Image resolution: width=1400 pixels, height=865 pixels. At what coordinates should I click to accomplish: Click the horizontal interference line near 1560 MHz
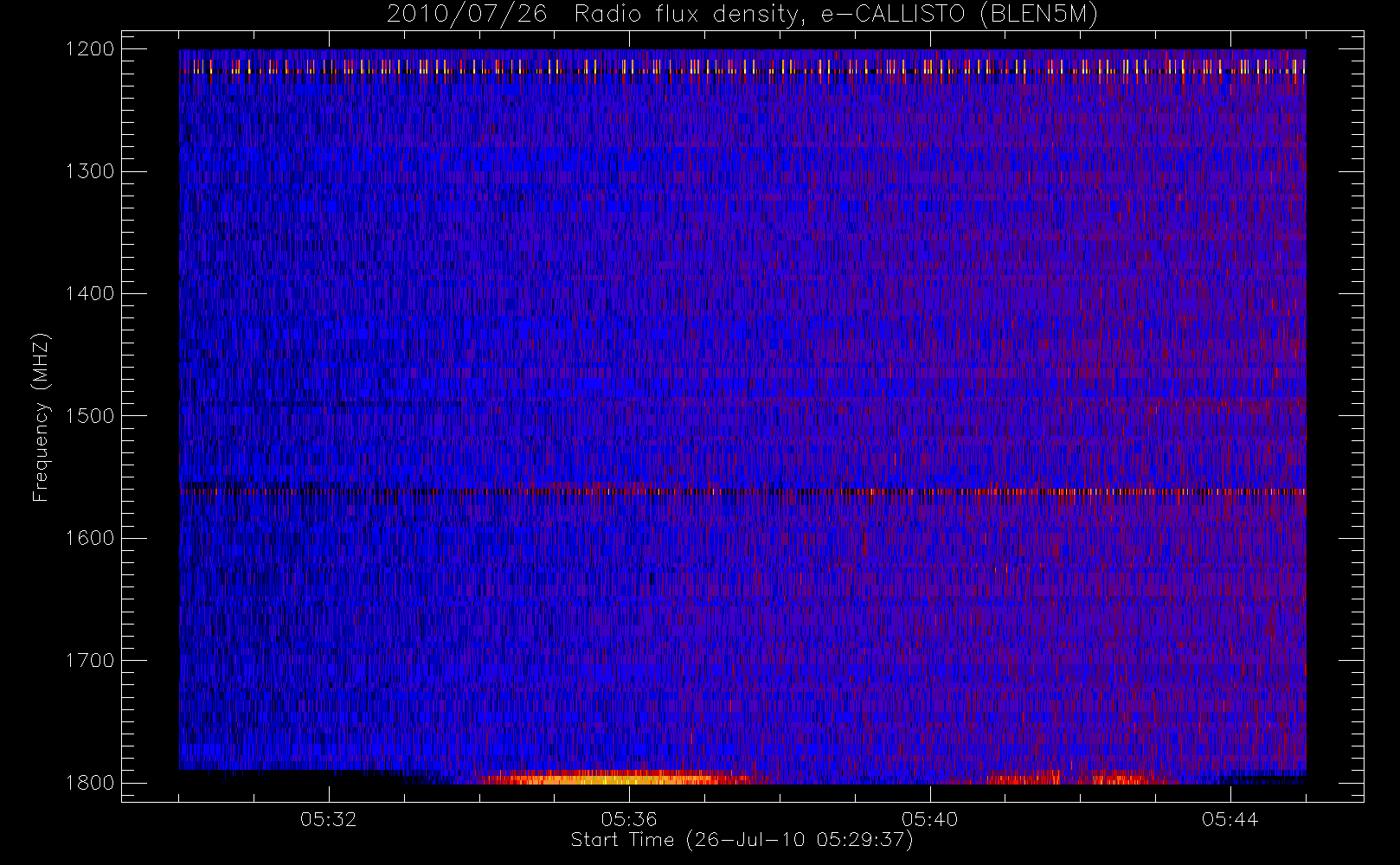coord(742,491)
